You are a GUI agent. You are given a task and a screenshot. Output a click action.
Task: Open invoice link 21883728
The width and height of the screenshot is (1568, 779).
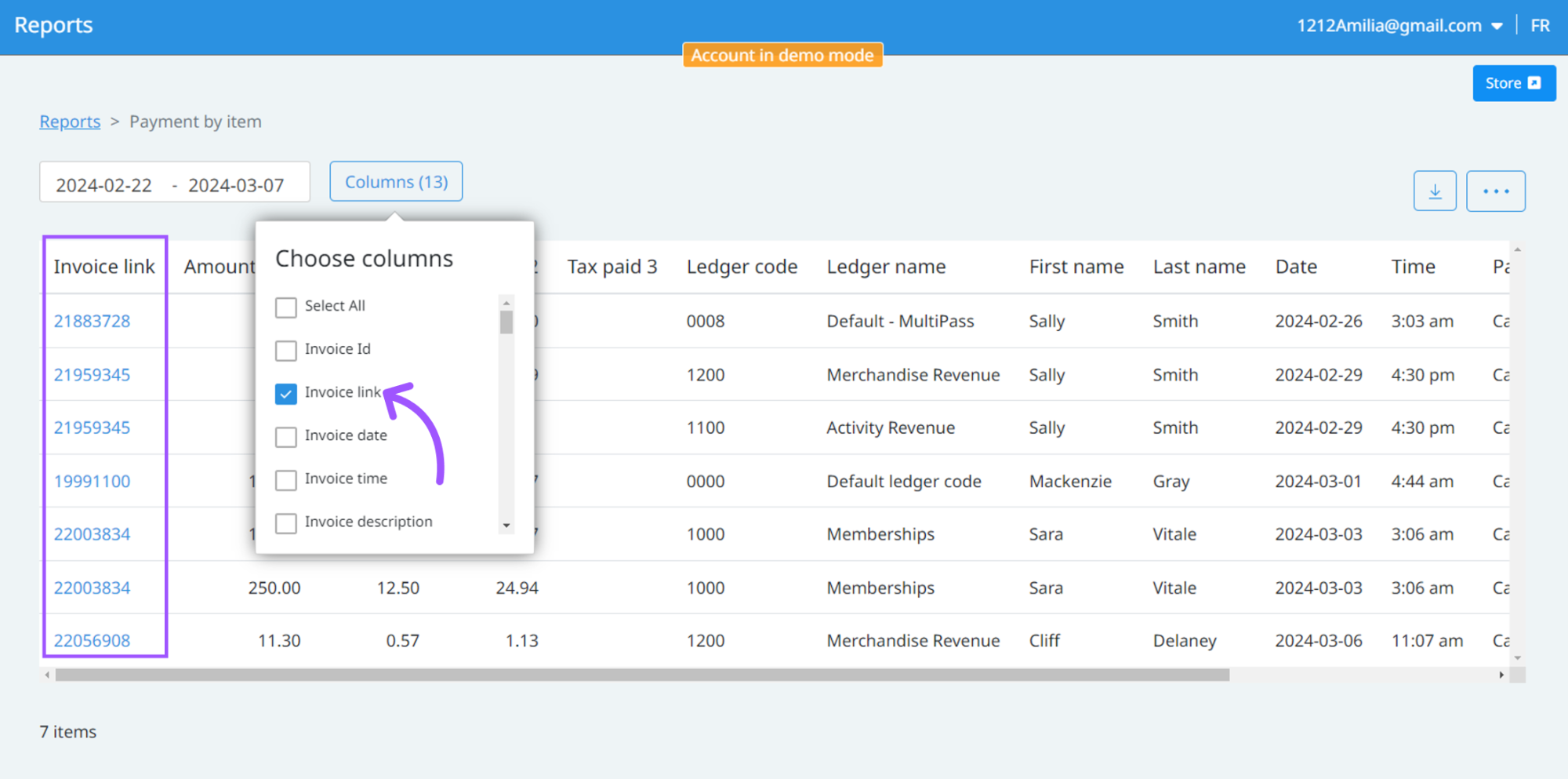pyautogui.click(x=92, y=321)
